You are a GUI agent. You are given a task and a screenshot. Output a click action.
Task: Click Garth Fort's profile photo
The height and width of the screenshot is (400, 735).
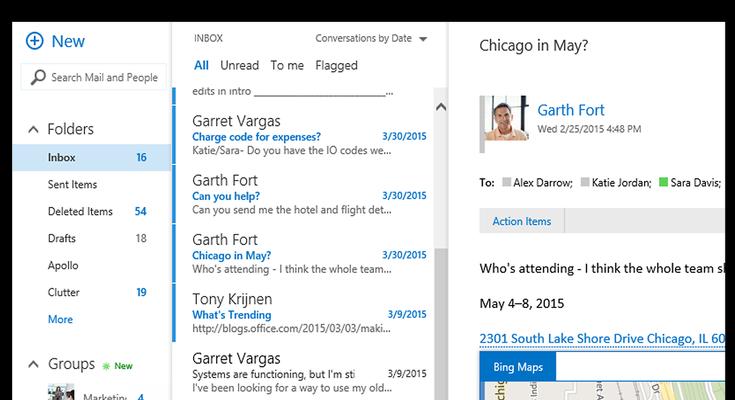(506, 118)
